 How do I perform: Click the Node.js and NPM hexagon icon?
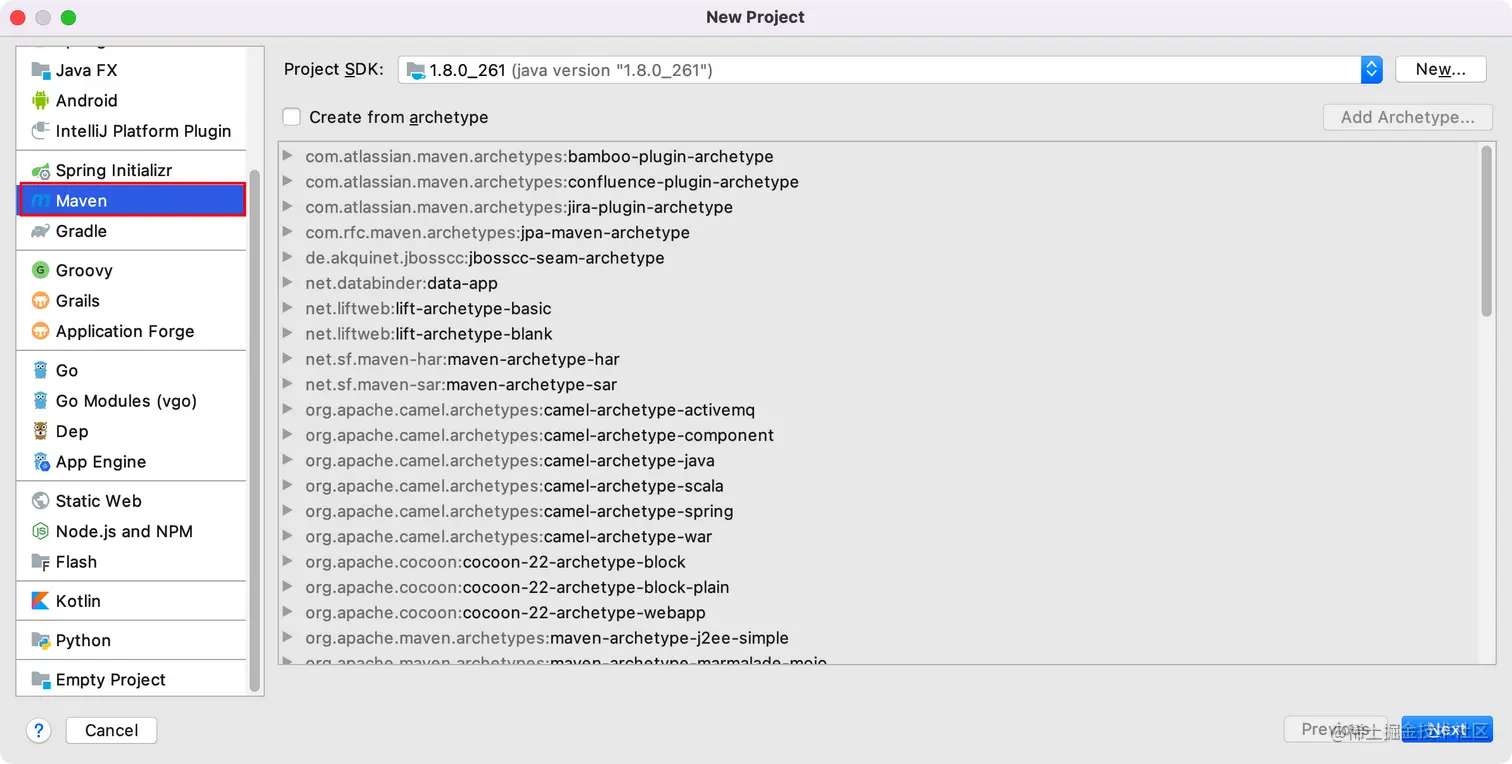(40, 531)
